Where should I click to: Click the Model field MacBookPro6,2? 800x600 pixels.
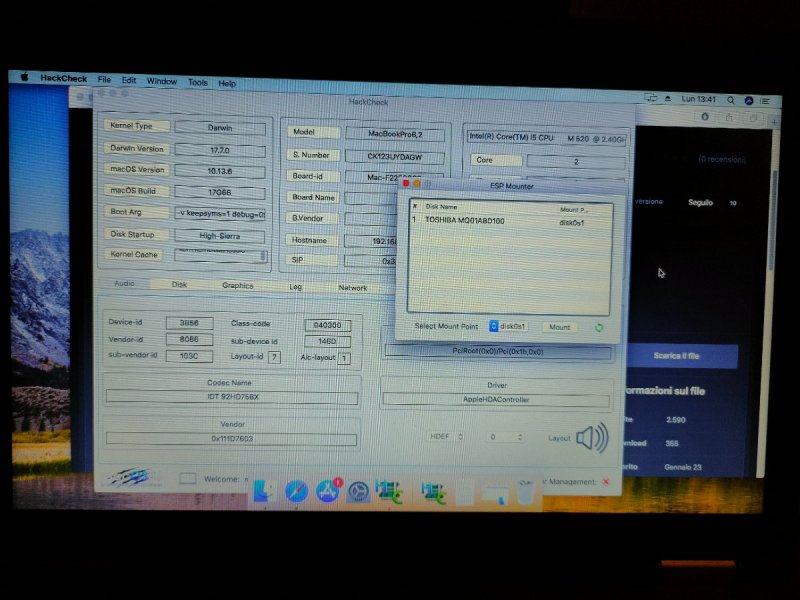coord(395,134)
